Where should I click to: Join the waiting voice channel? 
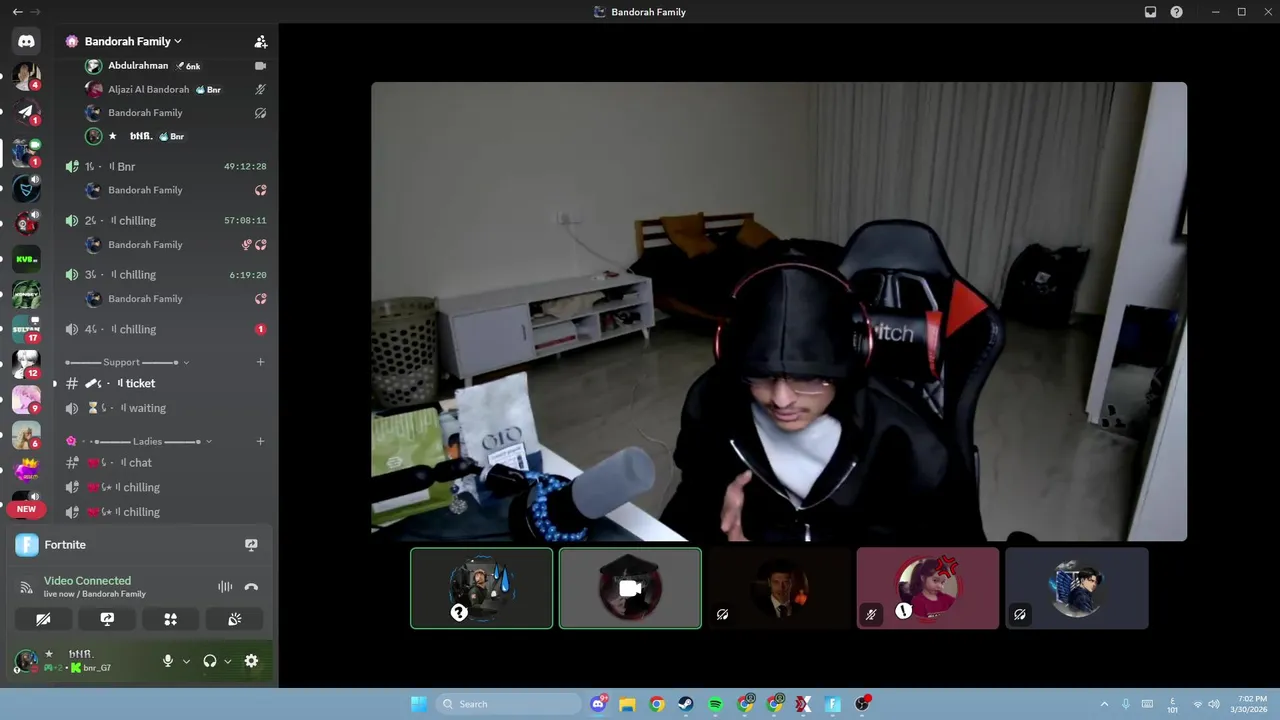pyautogui.click(x=165, y=408)
